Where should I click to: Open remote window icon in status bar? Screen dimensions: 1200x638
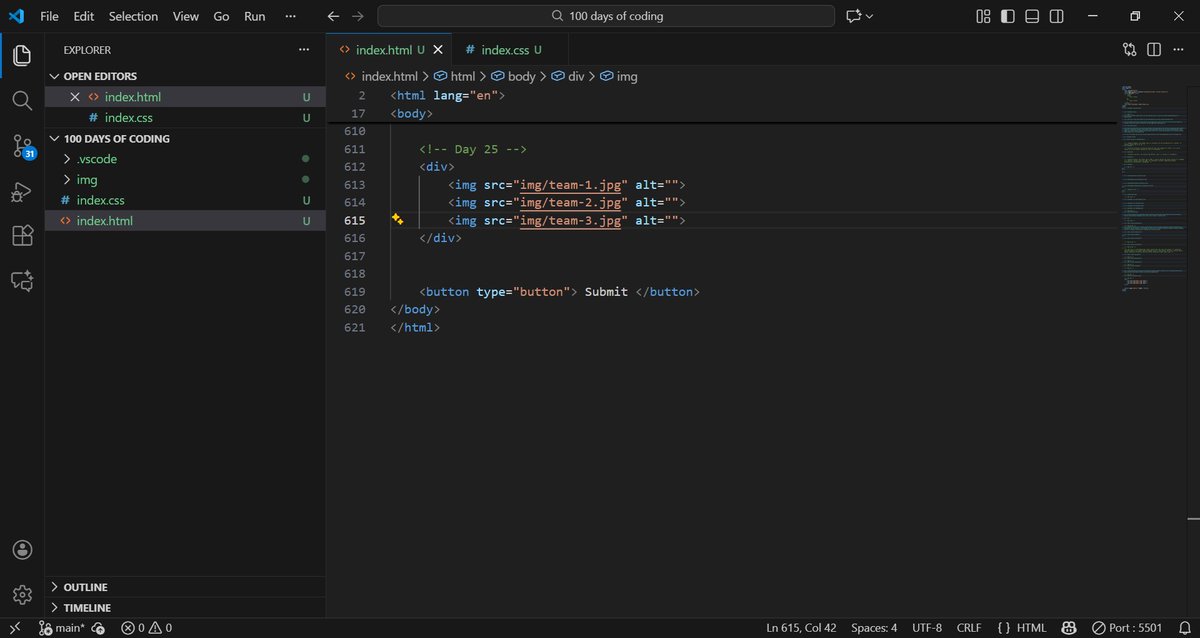(15, 628)
